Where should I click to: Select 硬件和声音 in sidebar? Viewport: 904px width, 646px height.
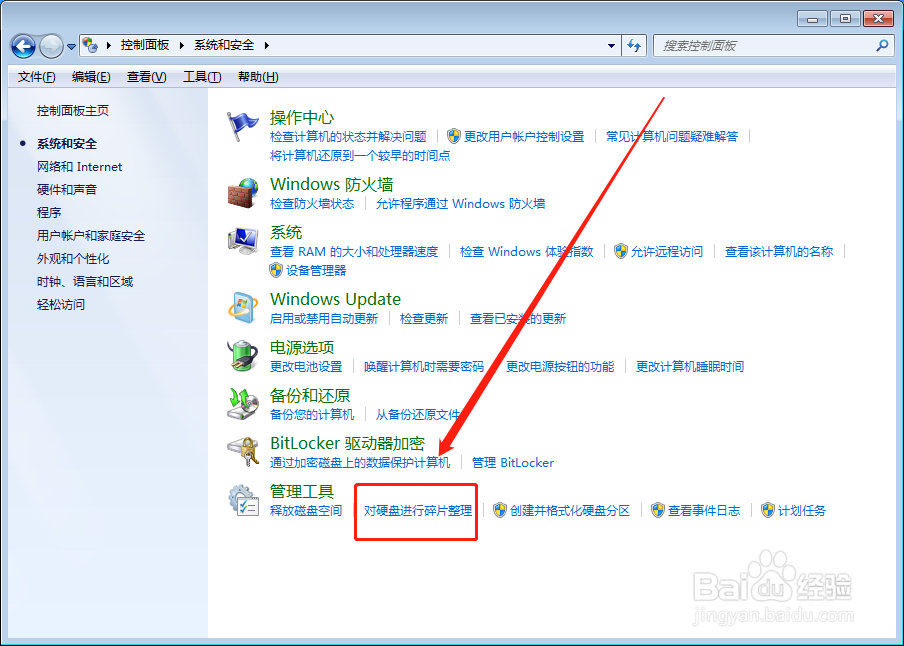(x=67, y=190)
